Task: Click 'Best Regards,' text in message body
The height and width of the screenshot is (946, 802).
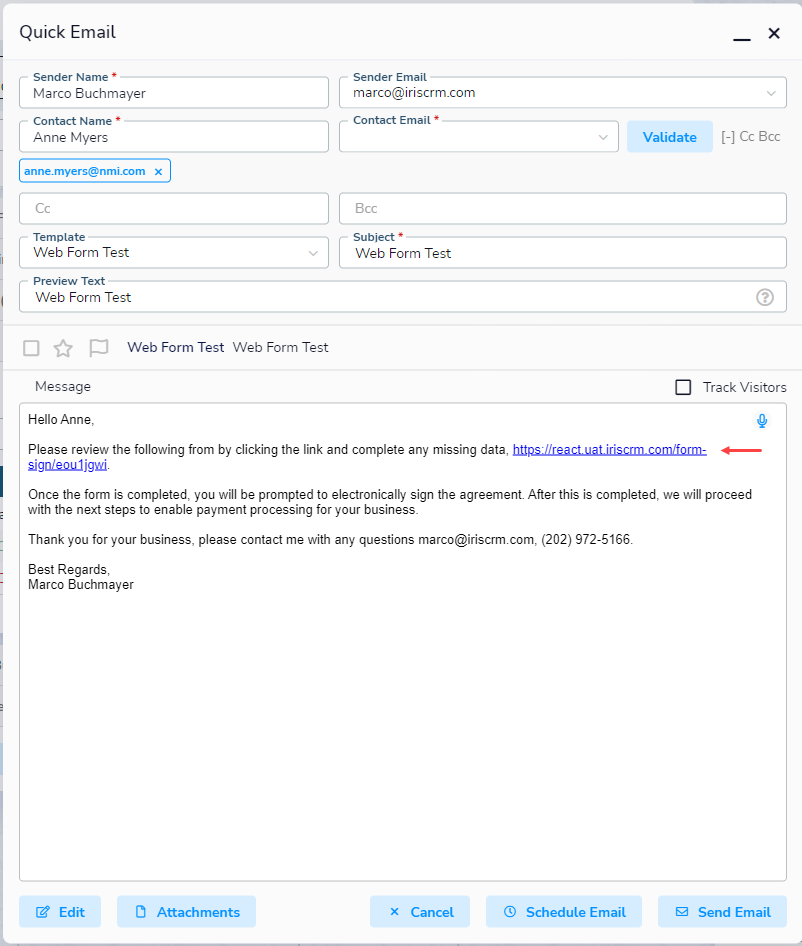Action: click(69, 570)
